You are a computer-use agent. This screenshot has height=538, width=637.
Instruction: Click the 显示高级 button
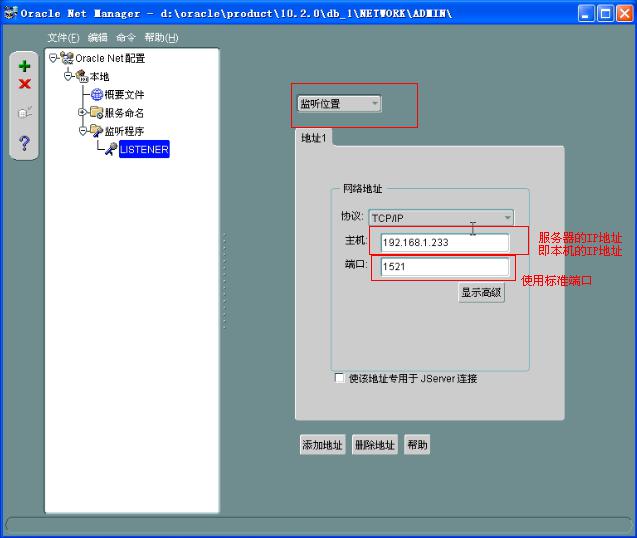[x=481, y=293]
